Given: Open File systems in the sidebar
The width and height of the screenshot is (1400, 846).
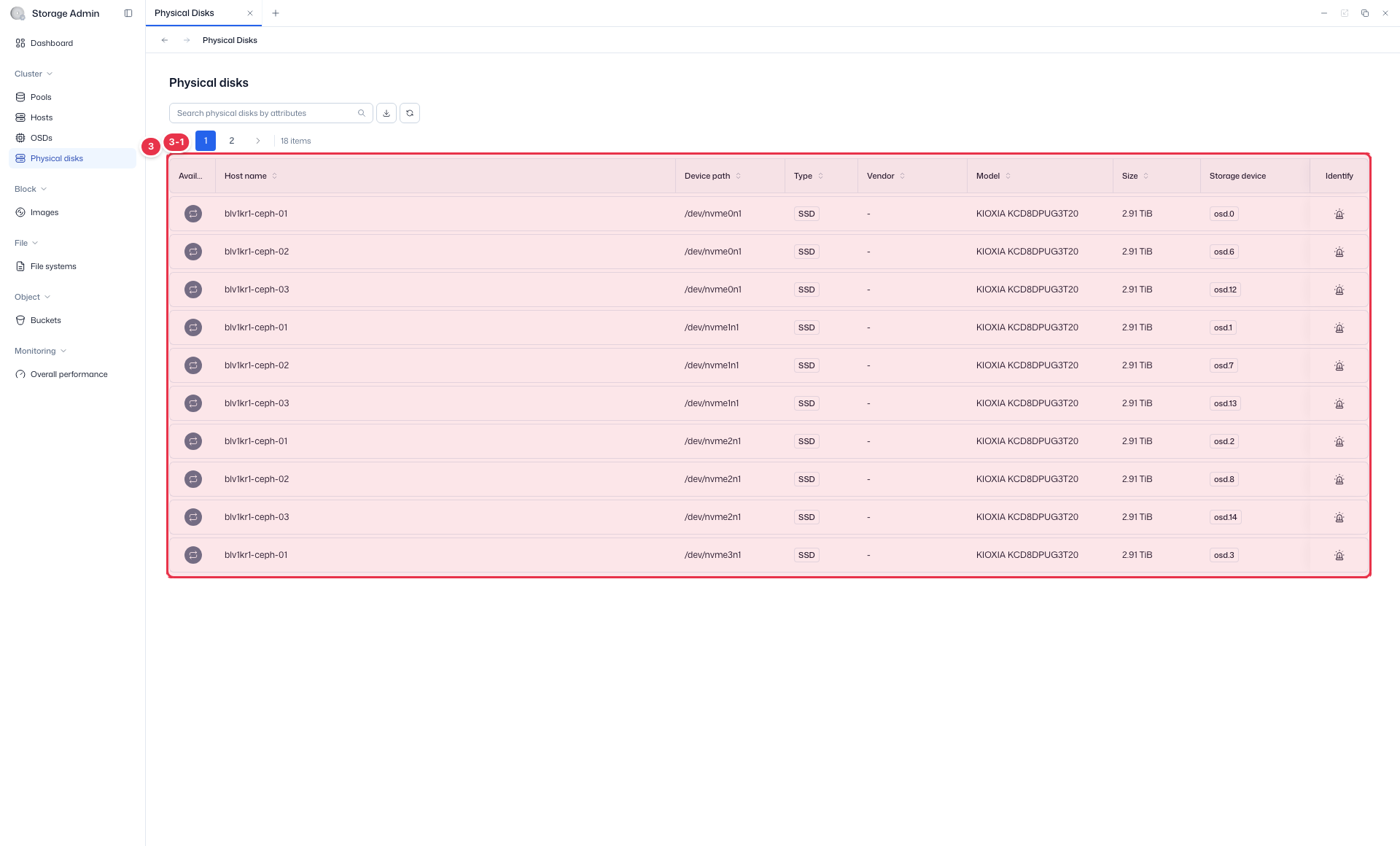Looking at the screenshot, I should pos(72,266).
